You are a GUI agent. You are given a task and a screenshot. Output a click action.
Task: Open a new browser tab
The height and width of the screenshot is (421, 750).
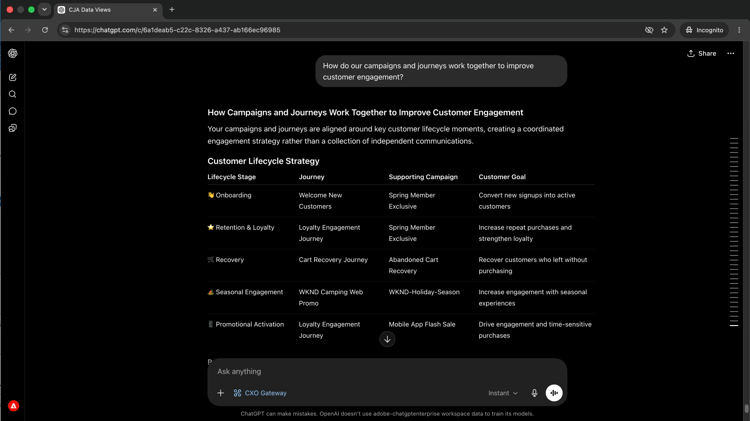coord(172,10)
